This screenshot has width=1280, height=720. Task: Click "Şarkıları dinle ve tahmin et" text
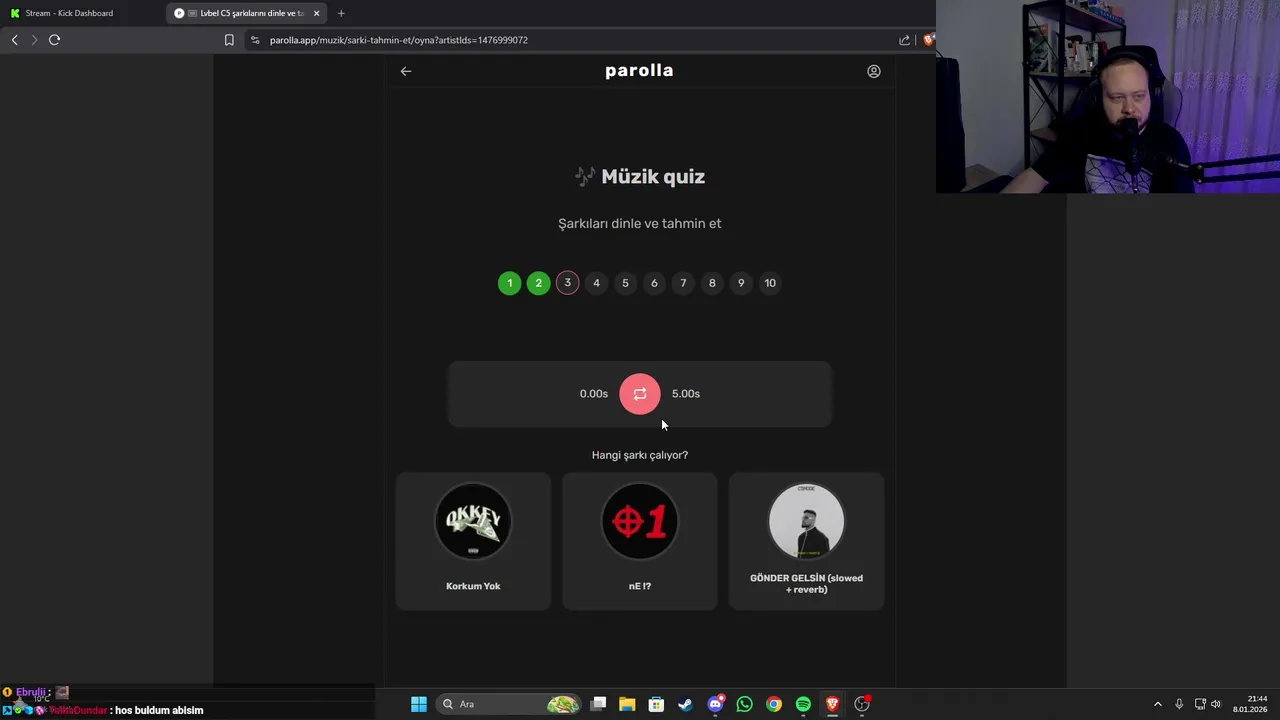(x=640, y=224)
